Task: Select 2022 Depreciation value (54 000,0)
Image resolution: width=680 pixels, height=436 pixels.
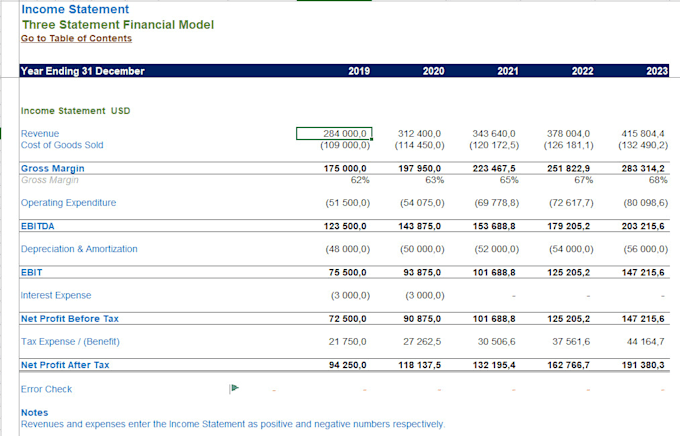Action: click(x=572, y=249)
